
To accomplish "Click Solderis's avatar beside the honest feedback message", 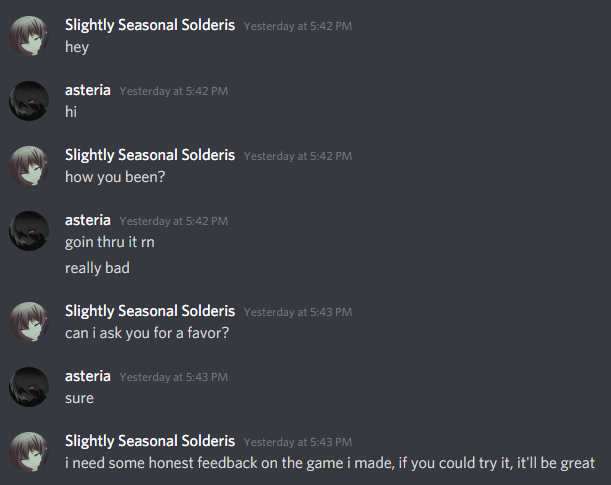I will 29,452.
